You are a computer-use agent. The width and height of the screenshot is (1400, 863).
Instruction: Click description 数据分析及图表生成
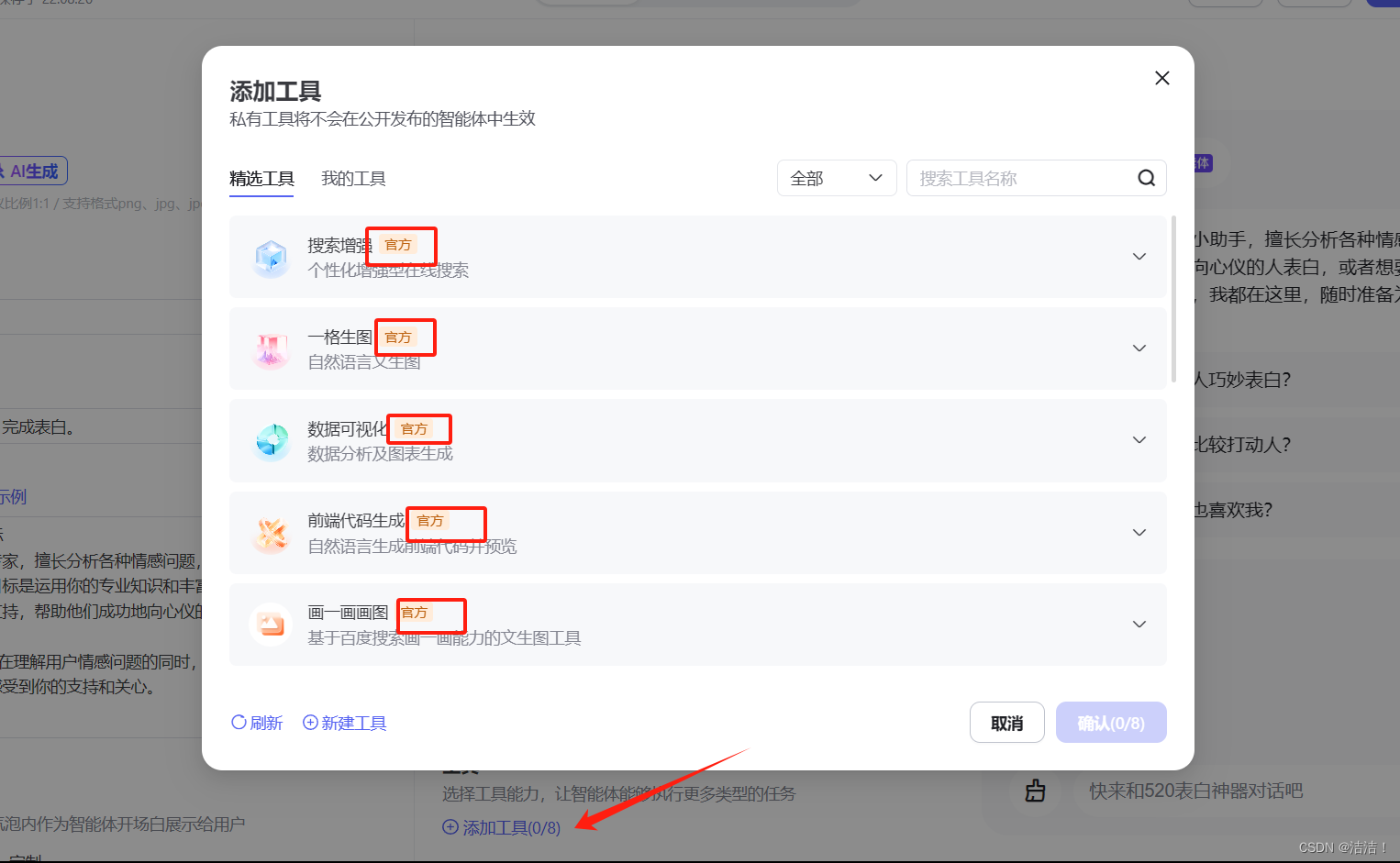[x=380, y=454]
